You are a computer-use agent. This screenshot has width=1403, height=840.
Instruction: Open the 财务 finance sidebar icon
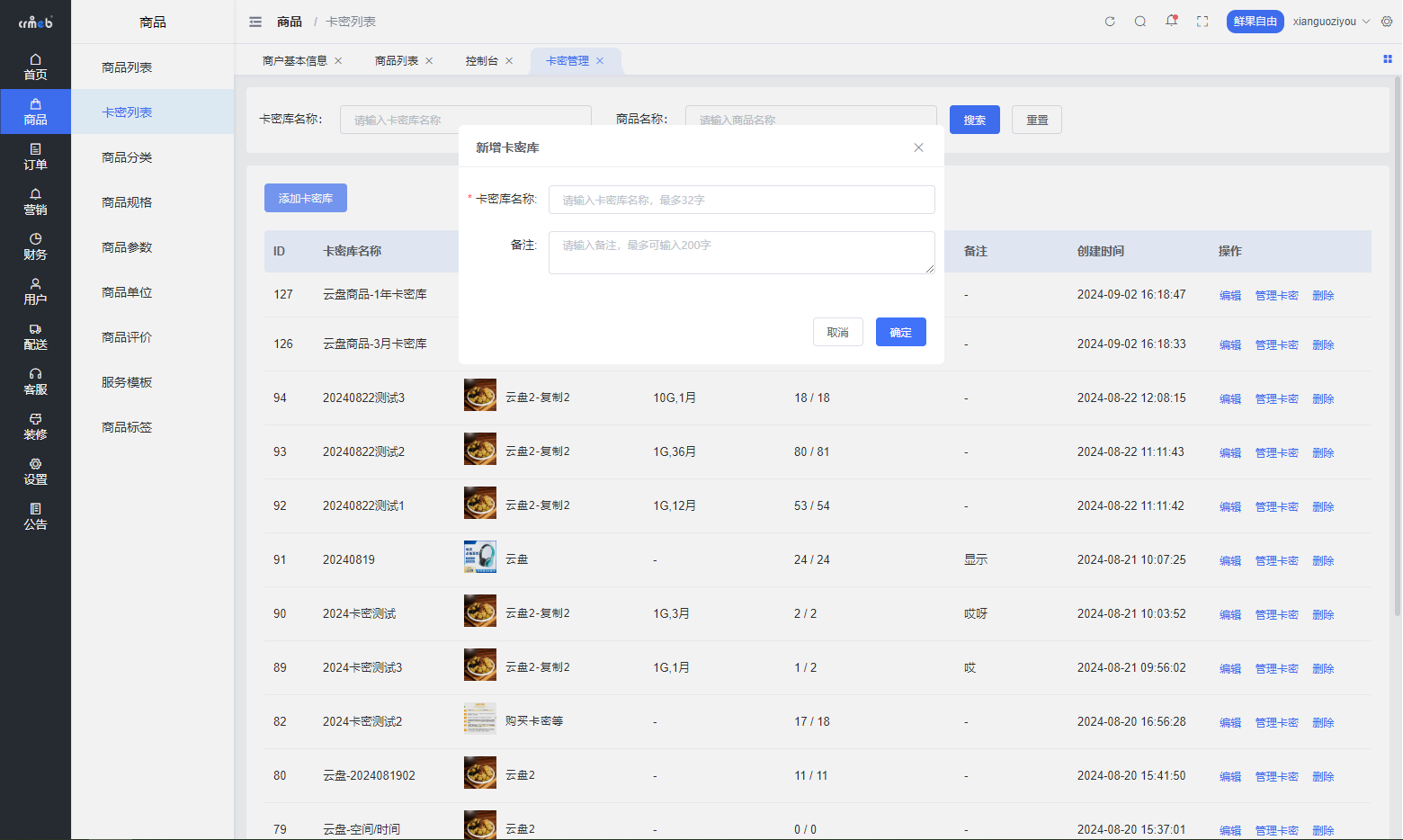pyautogui.click(x=35, y=246)
